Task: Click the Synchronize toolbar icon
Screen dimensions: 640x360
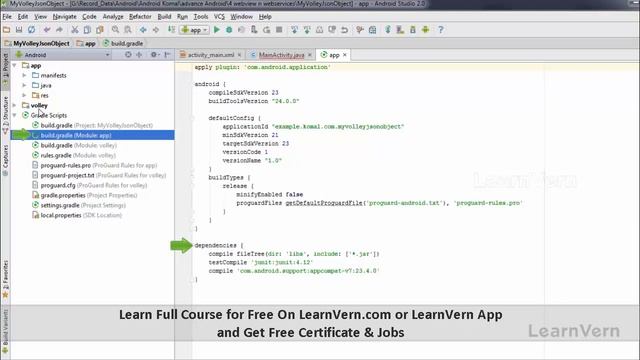Action: tap(31, 30)
